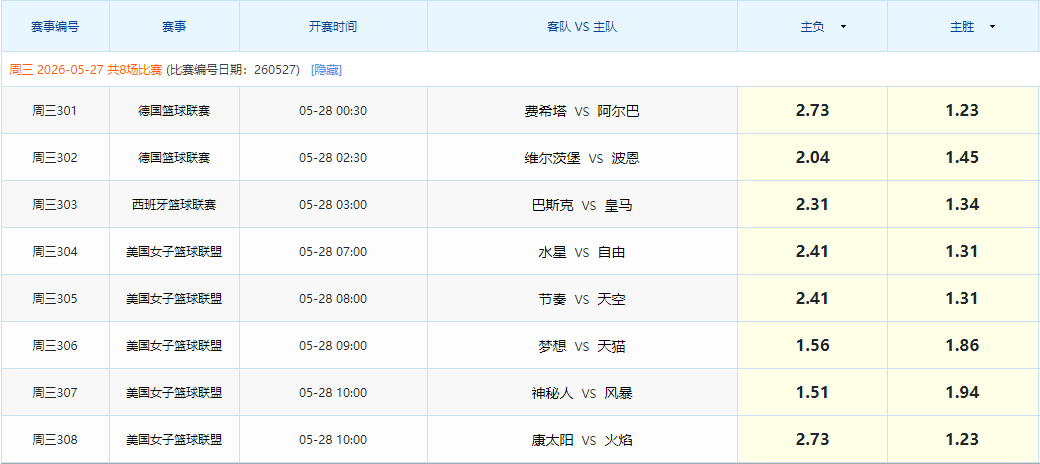1040x464 pixels.
Task: Select 主胜 odds 1.23 for 周三301
Action: [963, 111]
